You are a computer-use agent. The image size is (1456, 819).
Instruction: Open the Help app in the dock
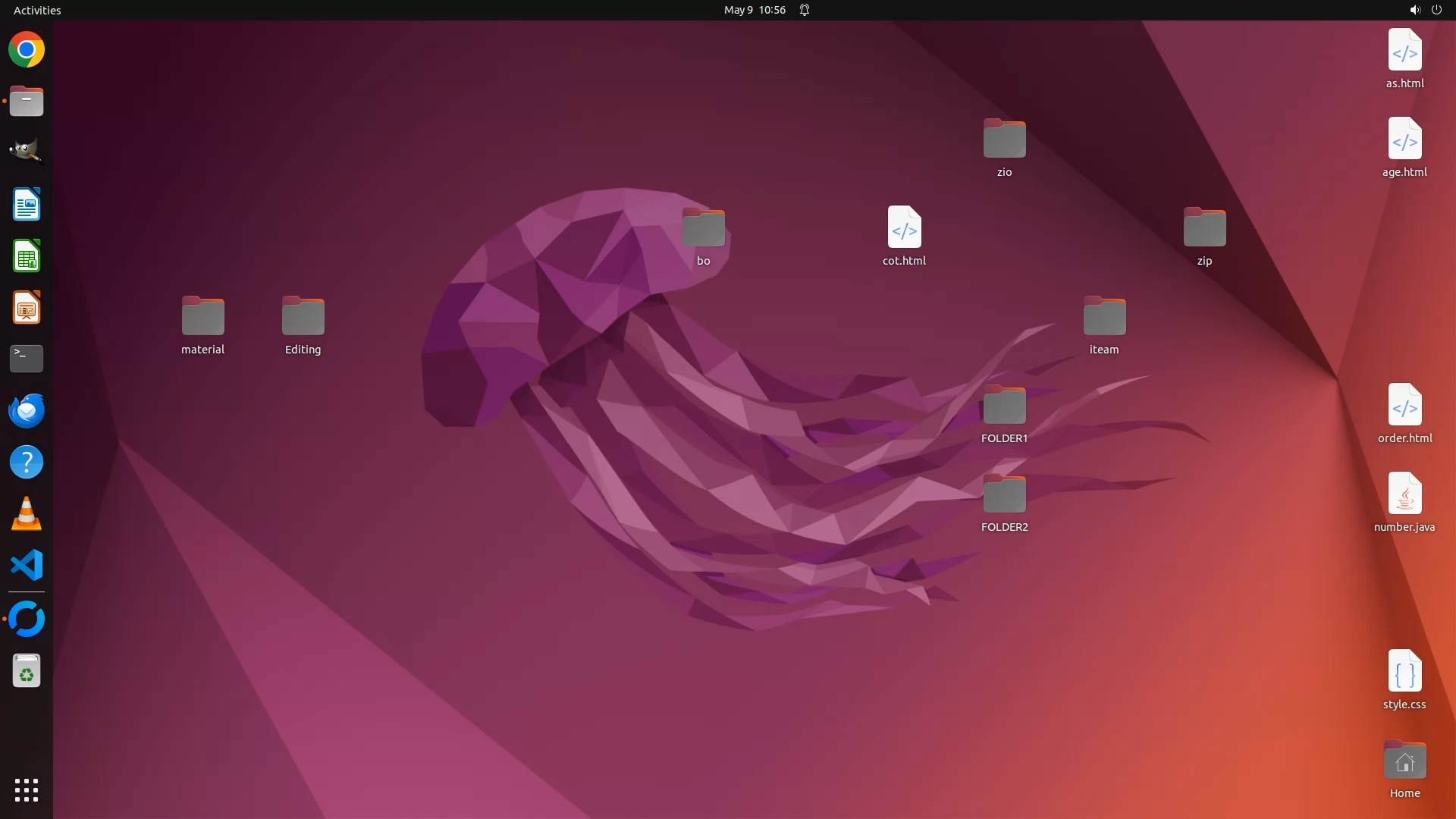coord(27,462)
